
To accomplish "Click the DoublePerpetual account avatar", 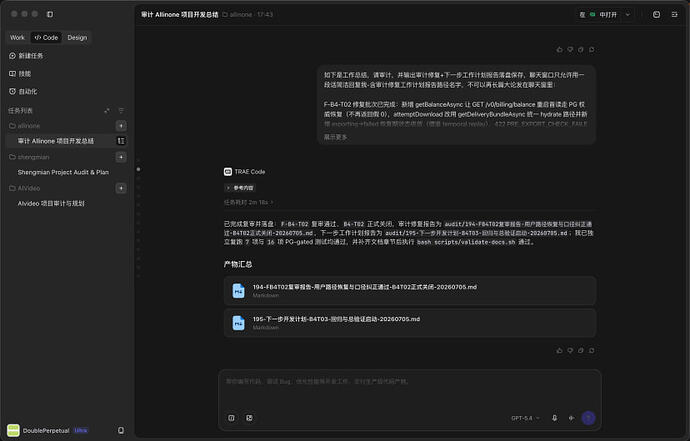I will (x=13, y=430).
